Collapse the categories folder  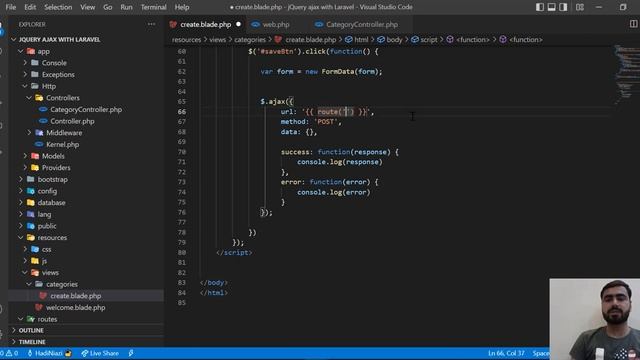61,284
